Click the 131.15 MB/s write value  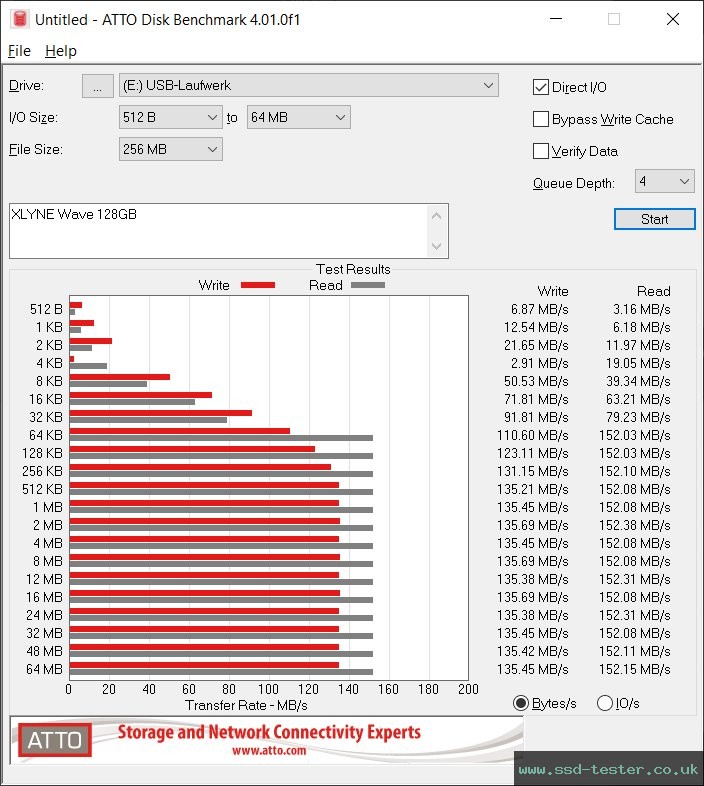tap(533, 471)
